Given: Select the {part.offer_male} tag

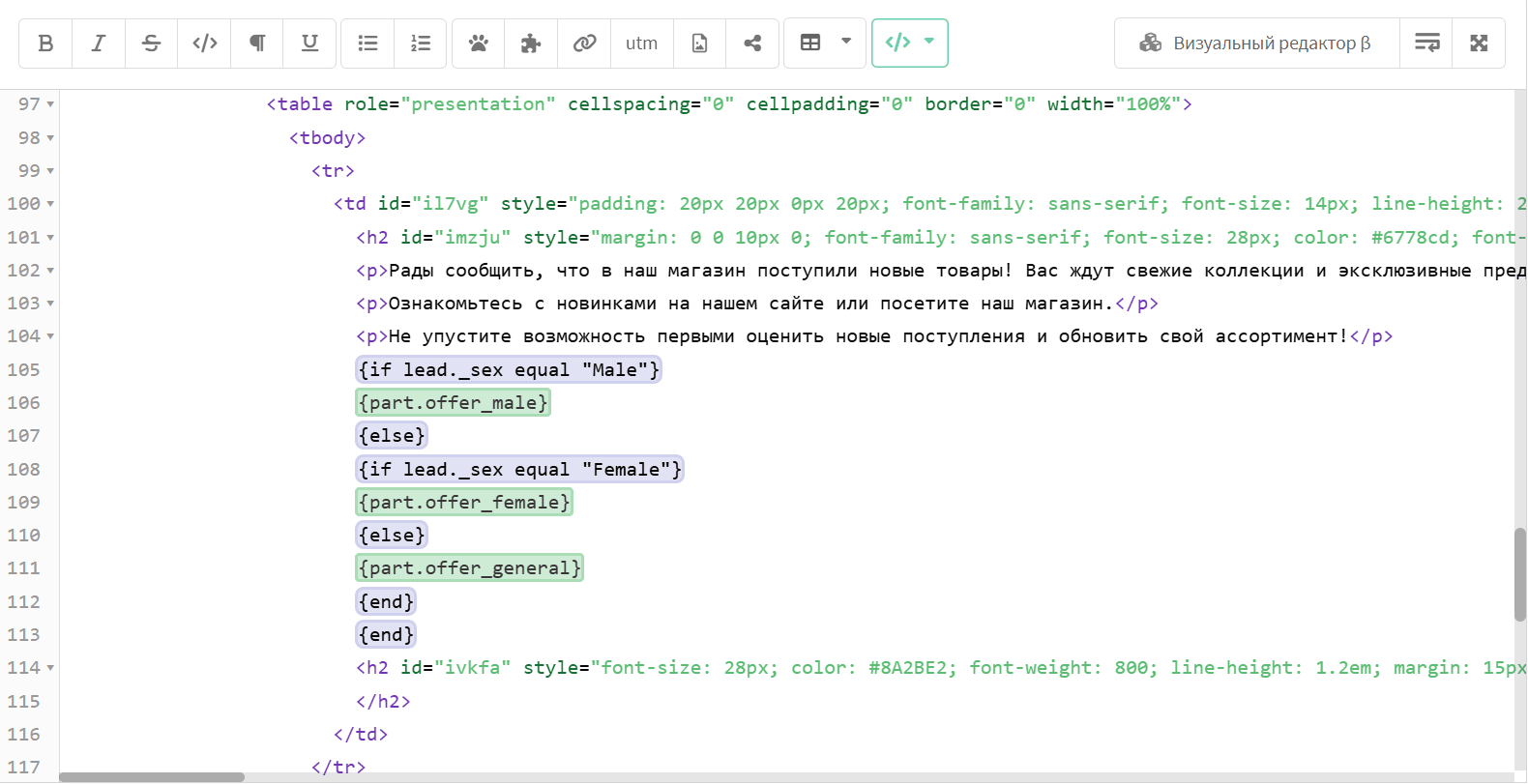Looking at the screenshot, I should [454, 402].
